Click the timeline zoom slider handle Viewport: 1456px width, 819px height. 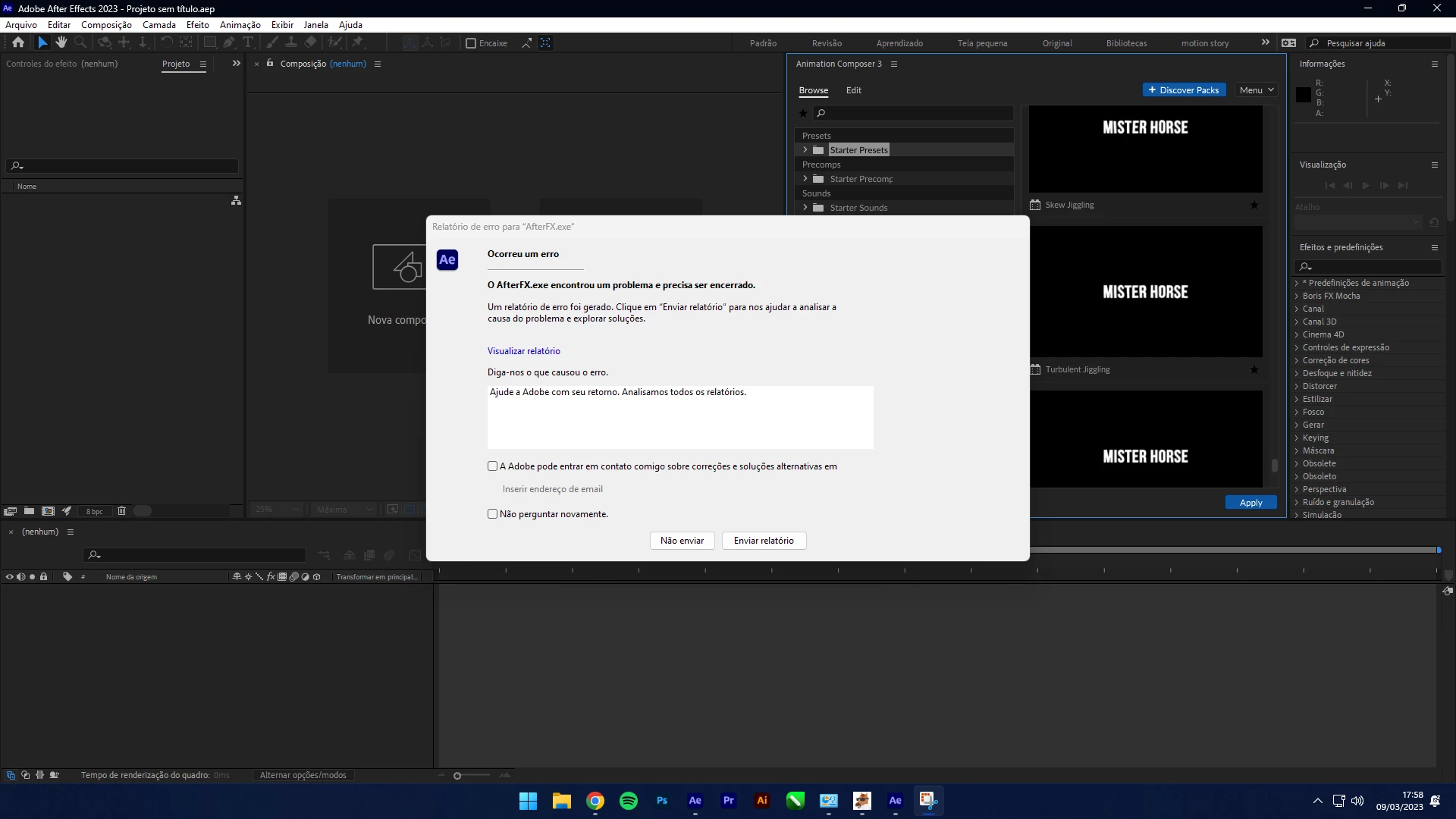[x=457, y=776]
